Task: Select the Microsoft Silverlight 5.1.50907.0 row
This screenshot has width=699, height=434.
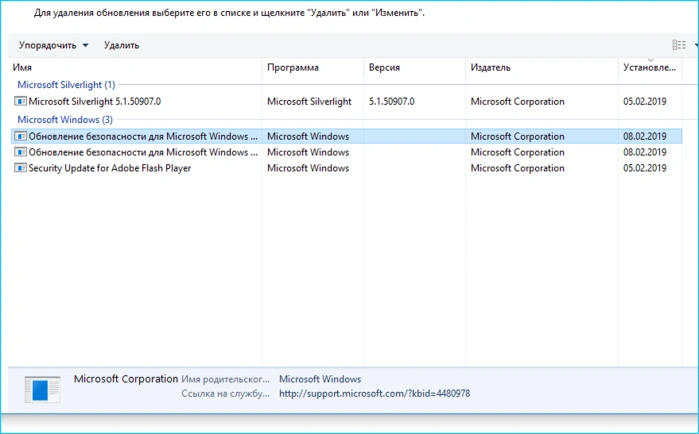Action: click(x=346, y=101)
